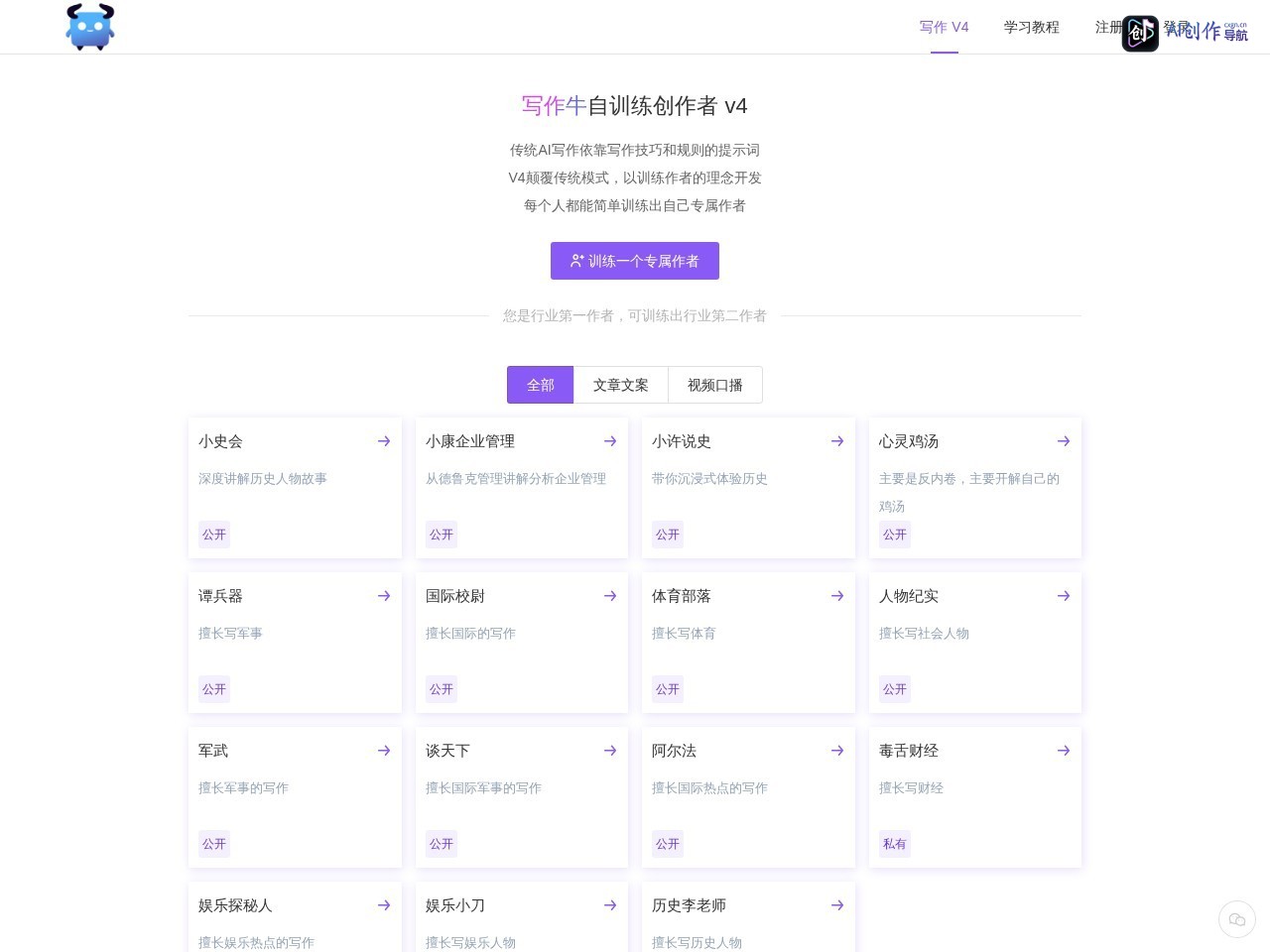The image size is (1270, 952).
Task: Open the 小许说史 author title
Action: [x=682, y=441]
